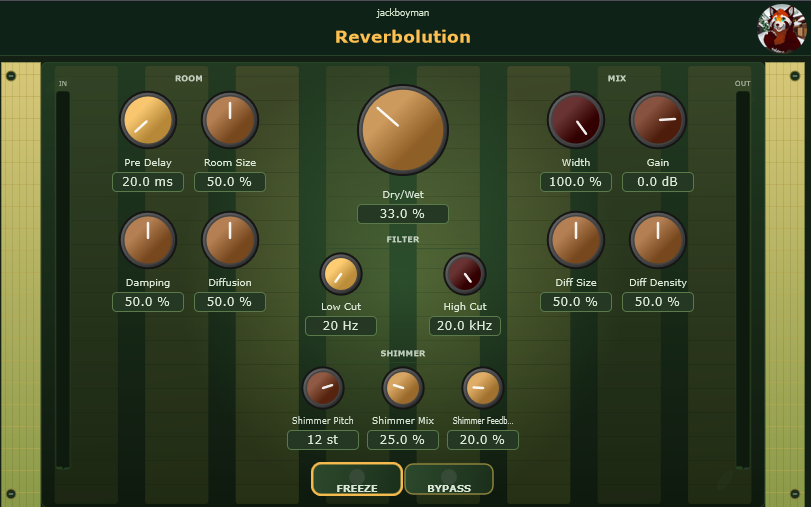This screenshot has height=507, width=811.
Task: Click the ROOM section label
Action: click(x=189, y=79)
